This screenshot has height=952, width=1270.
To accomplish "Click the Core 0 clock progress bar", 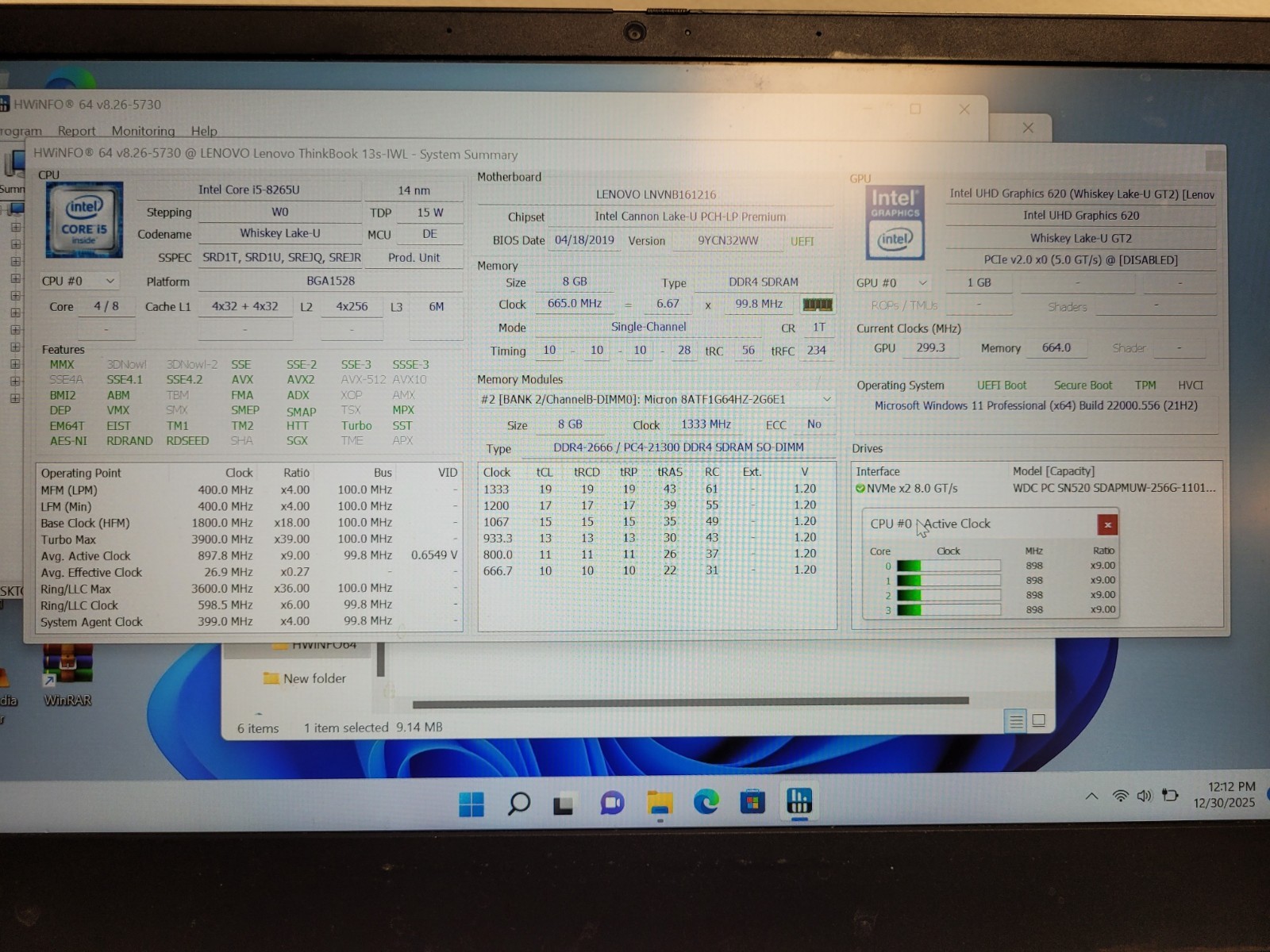I will tap(949, 566).
